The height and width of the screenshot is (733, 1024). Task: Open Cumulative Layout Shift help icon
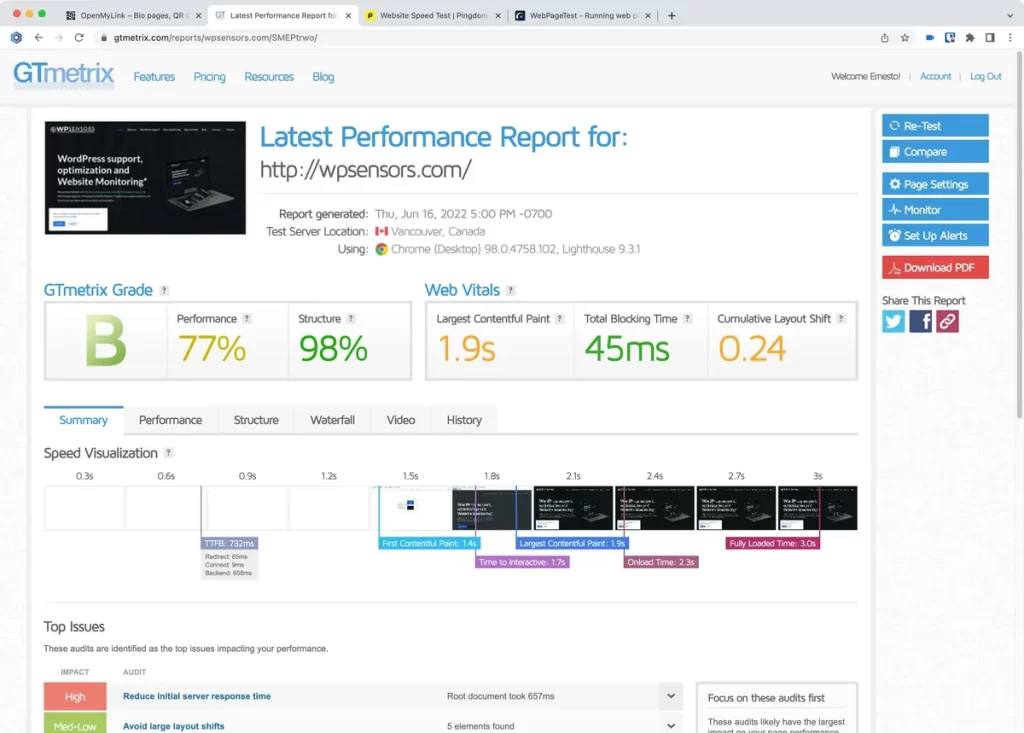tap(841, 319)
